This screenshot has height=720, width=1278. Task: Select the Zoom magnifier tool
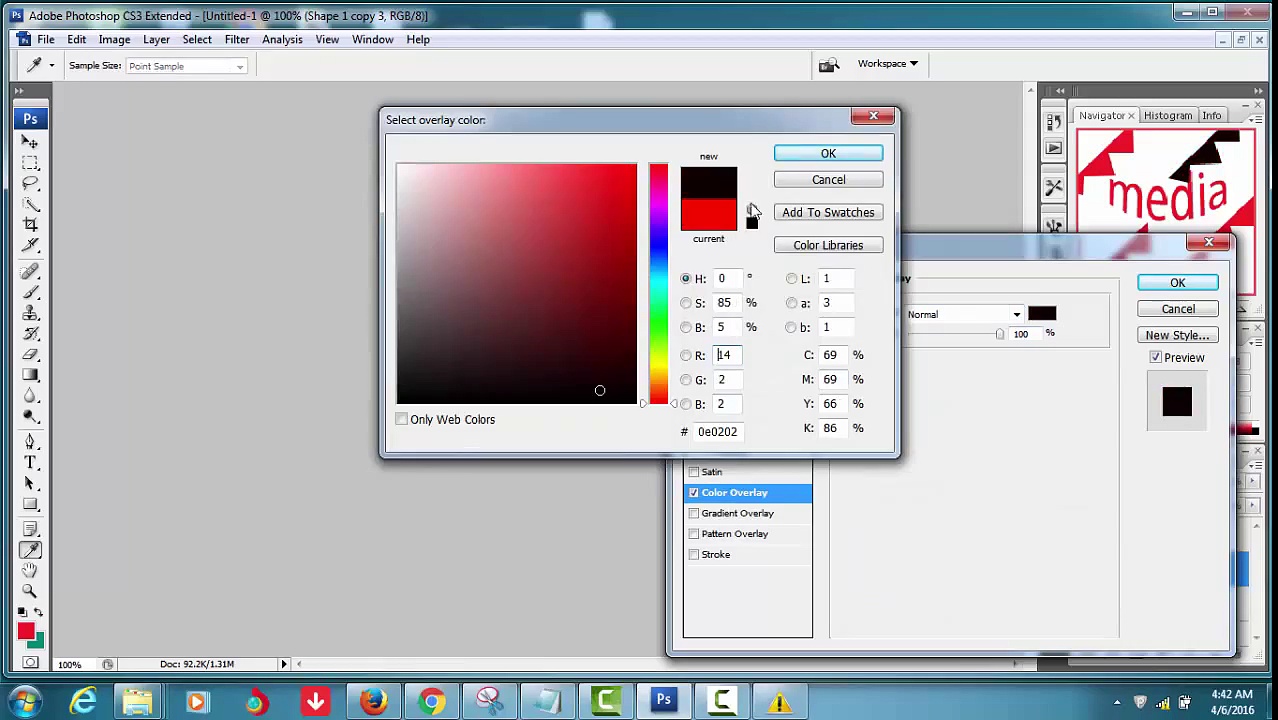point(30,591)
